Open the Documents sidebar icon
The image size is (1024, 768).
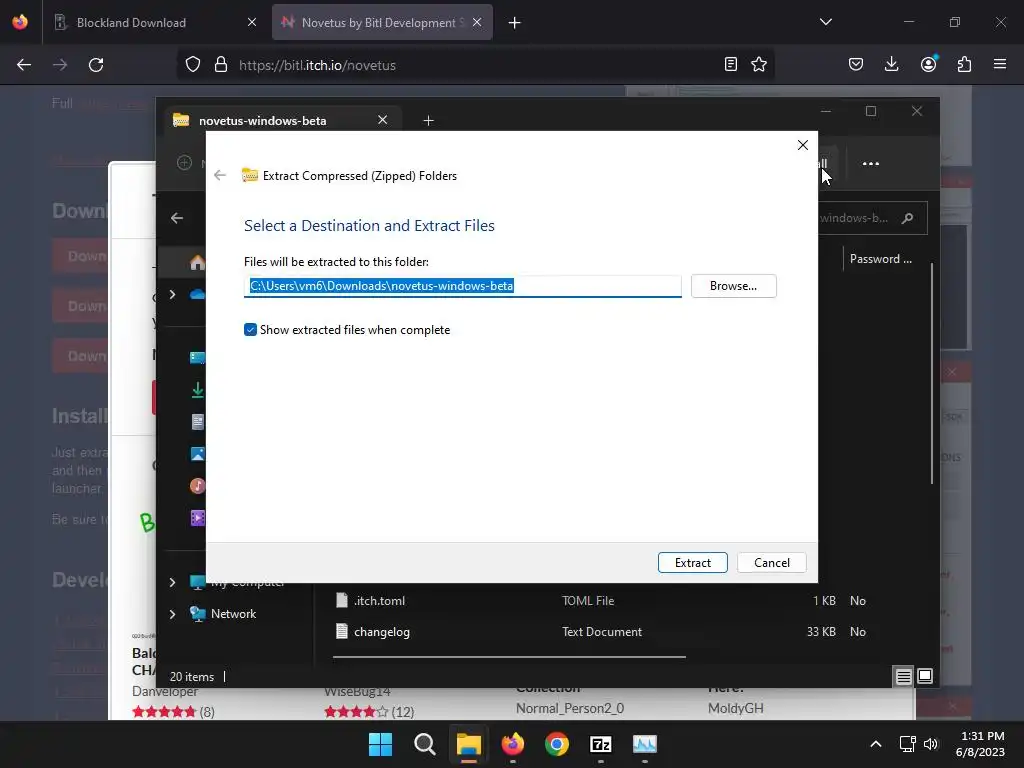(197, 422)
